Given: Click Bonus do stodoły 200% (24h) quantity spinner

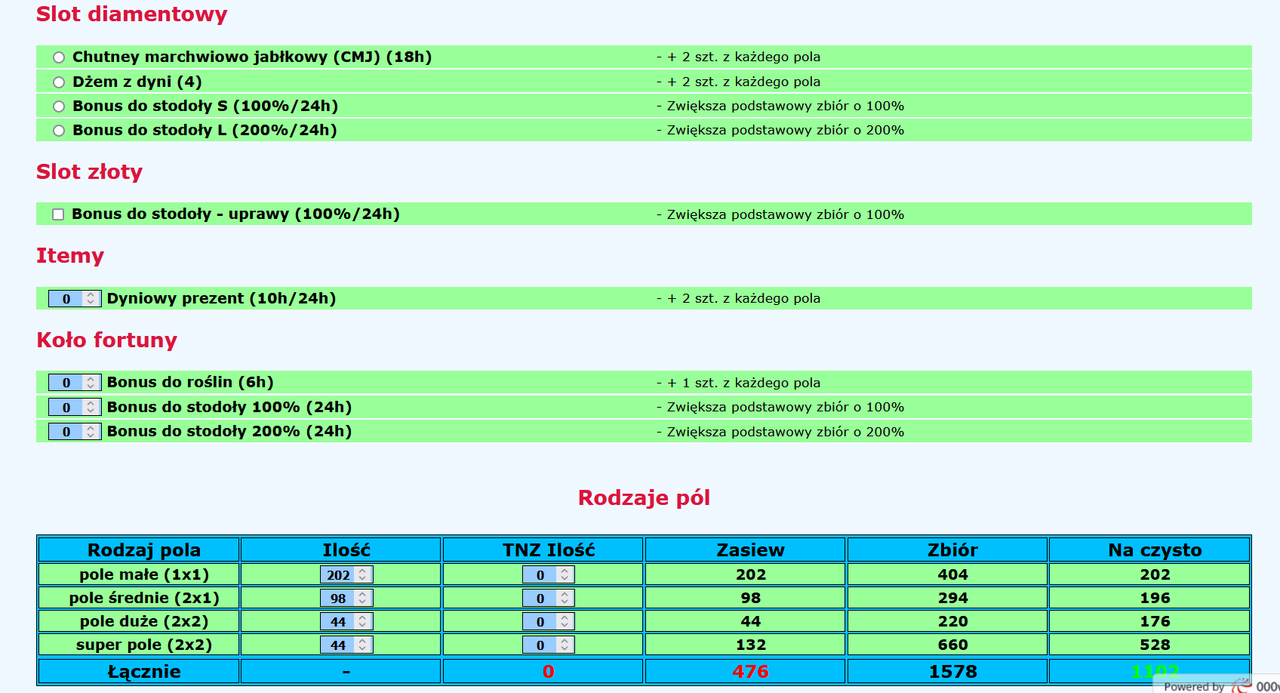Looking at the screenshot, I should click(91, 431).
